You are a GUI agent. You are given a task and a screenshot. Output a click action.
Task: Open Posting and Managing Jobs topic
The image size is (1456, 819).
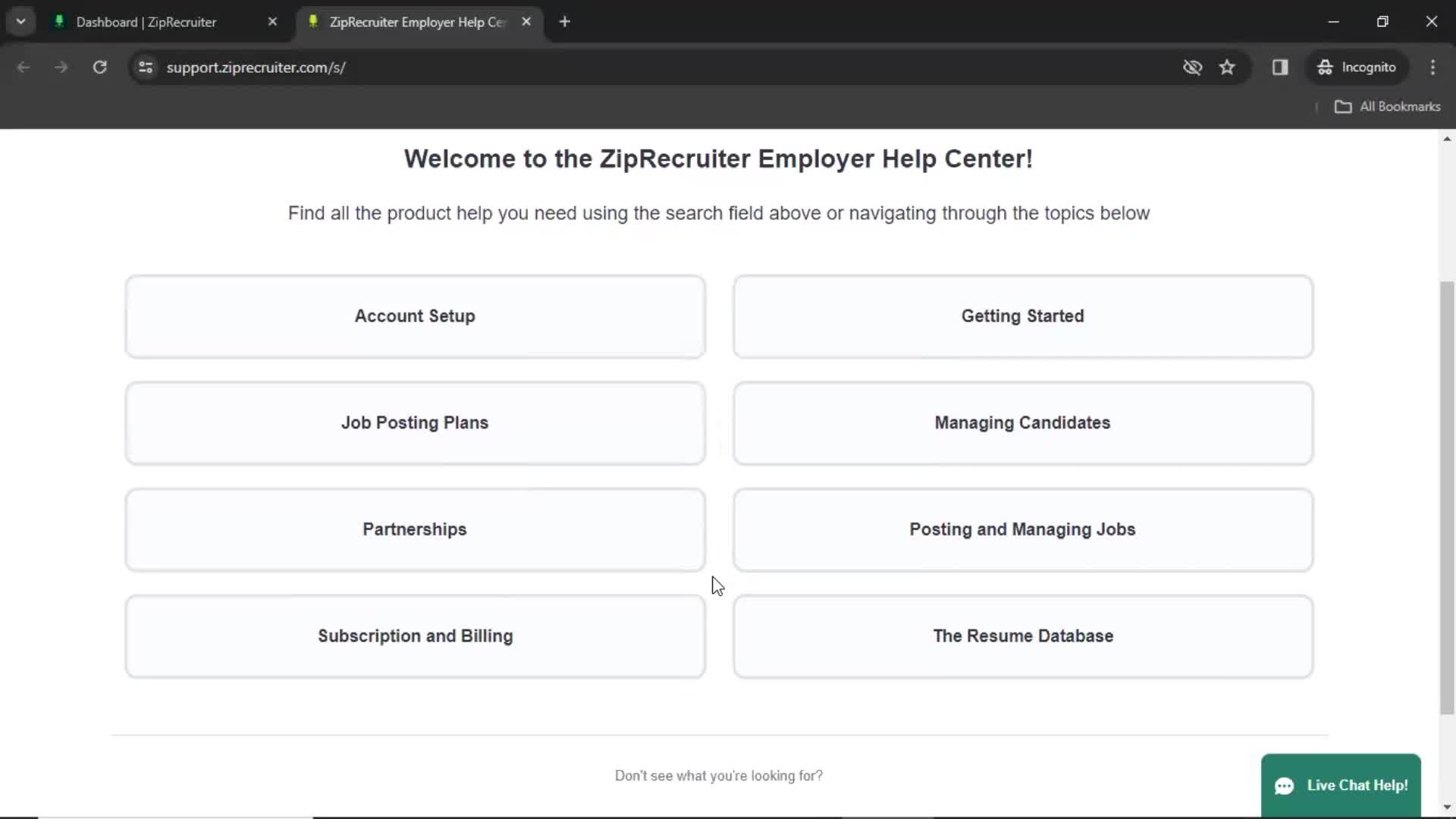[1022, 529]
